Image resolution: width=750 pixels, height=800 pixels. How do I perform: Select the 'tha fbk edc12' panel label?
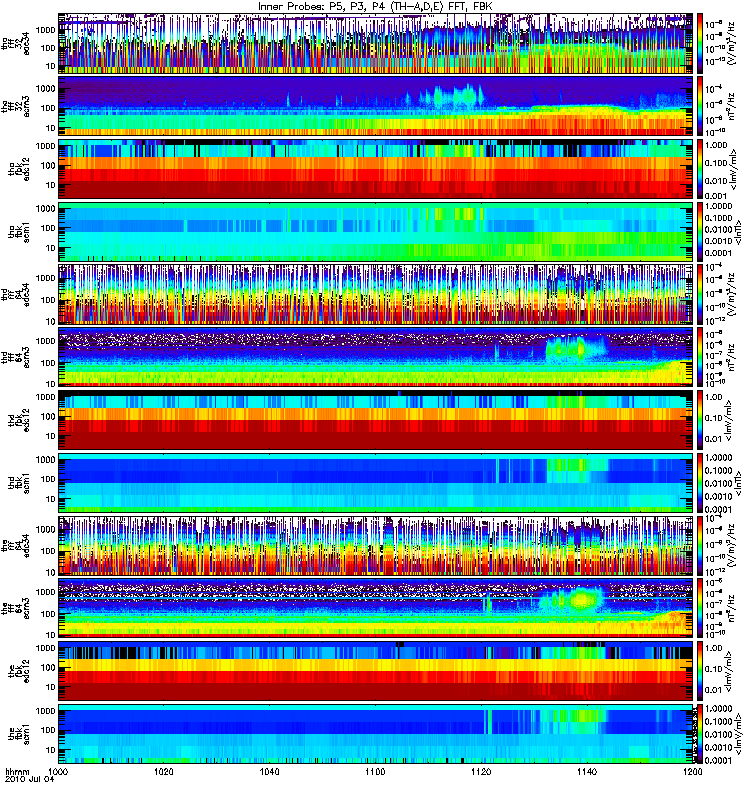(19, 169)
